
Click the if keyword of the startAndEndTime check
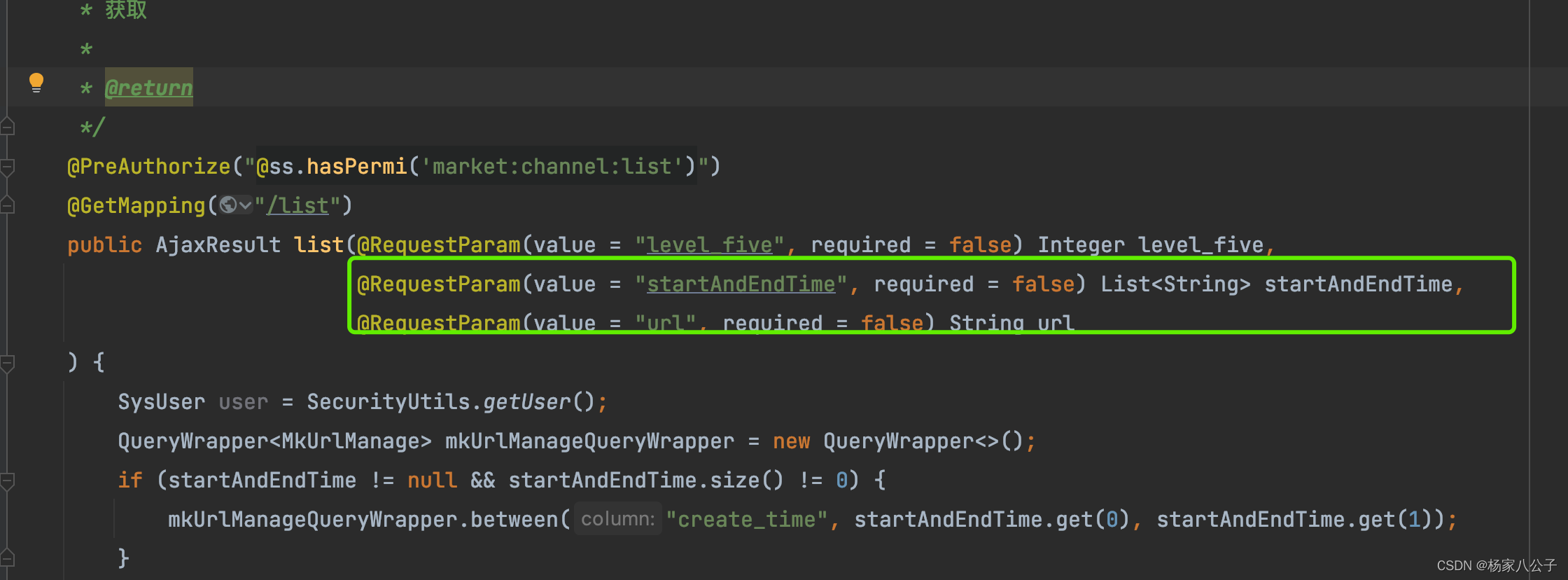coord(130,480)
